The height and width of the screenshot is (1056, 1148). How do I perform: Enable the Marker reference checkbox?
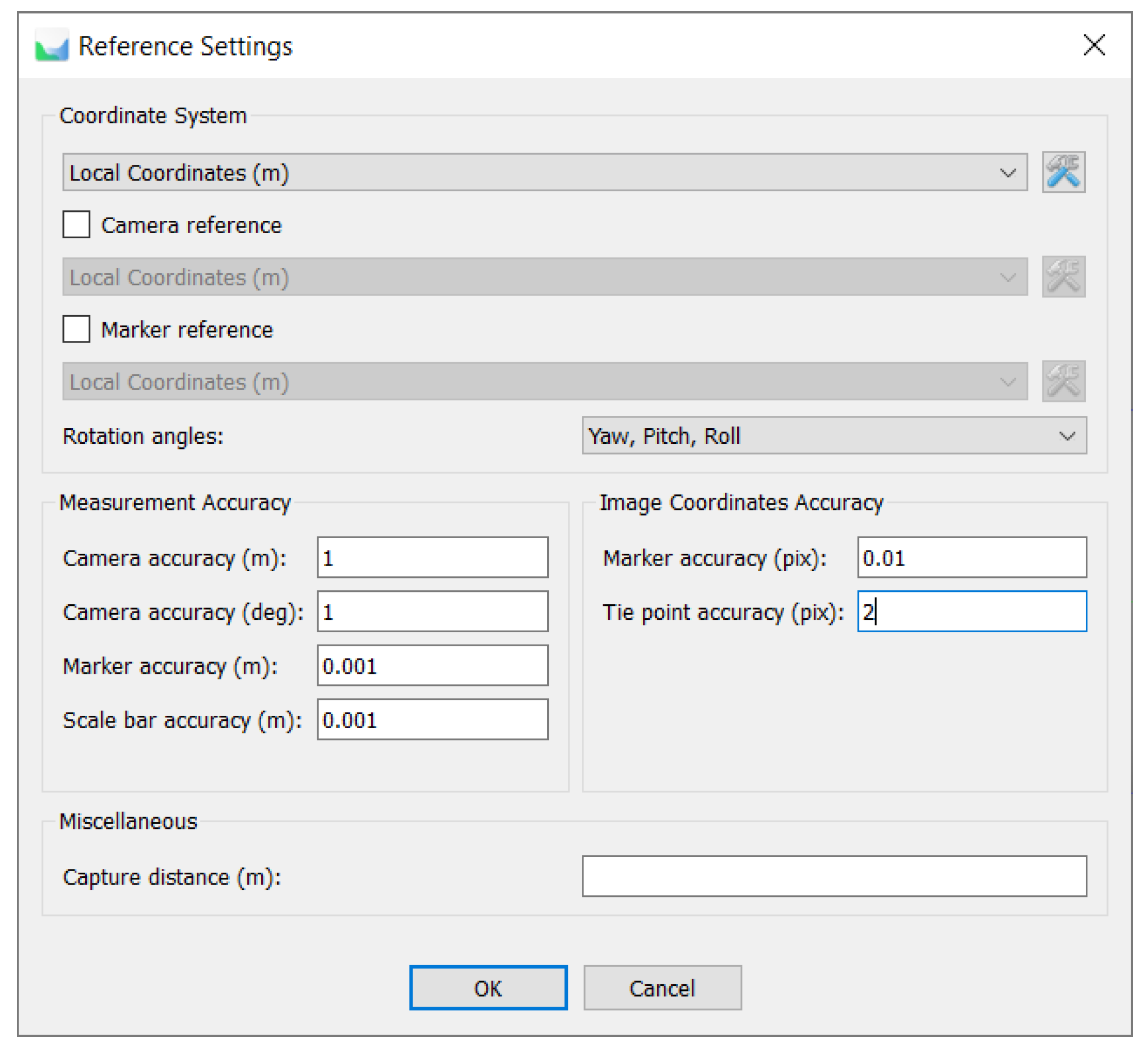[x=76, y=329]
